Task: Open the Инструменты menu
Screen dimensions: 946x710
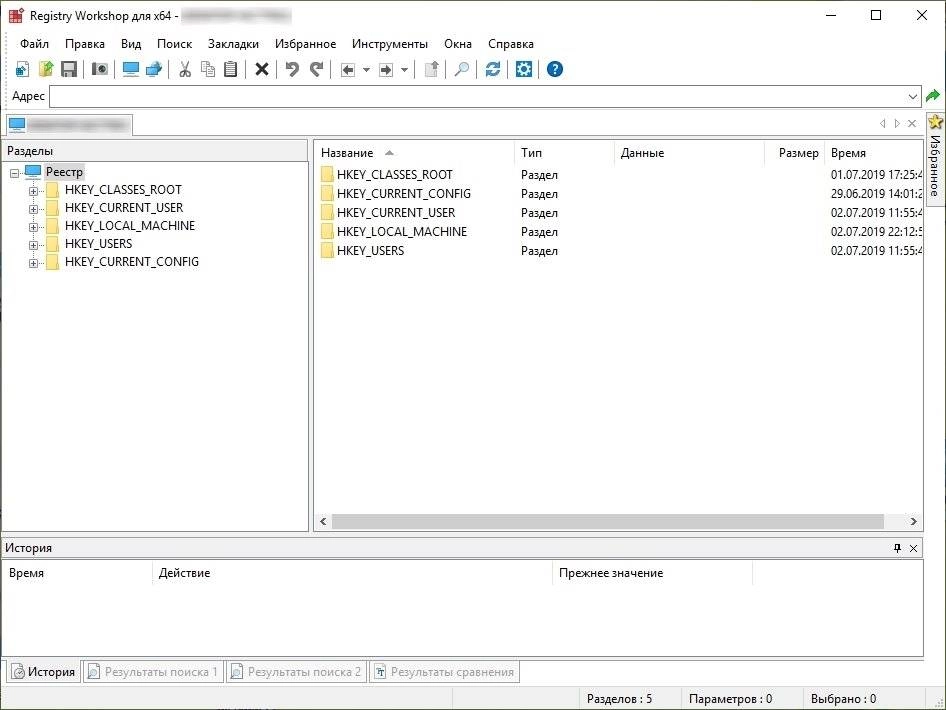Action: (390, 43)
